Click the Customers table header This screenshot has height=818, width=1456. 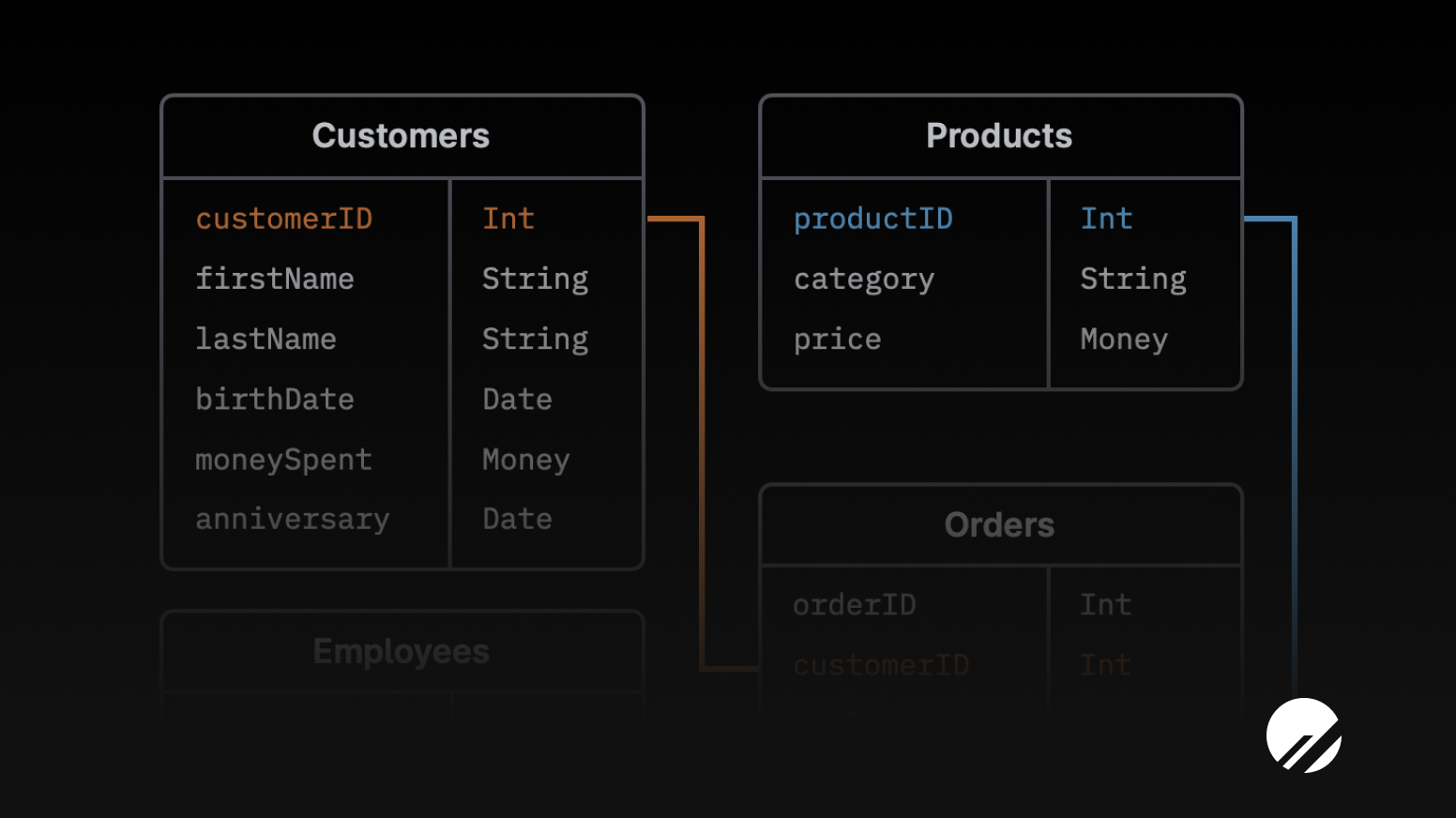click(x=401, y=135)
